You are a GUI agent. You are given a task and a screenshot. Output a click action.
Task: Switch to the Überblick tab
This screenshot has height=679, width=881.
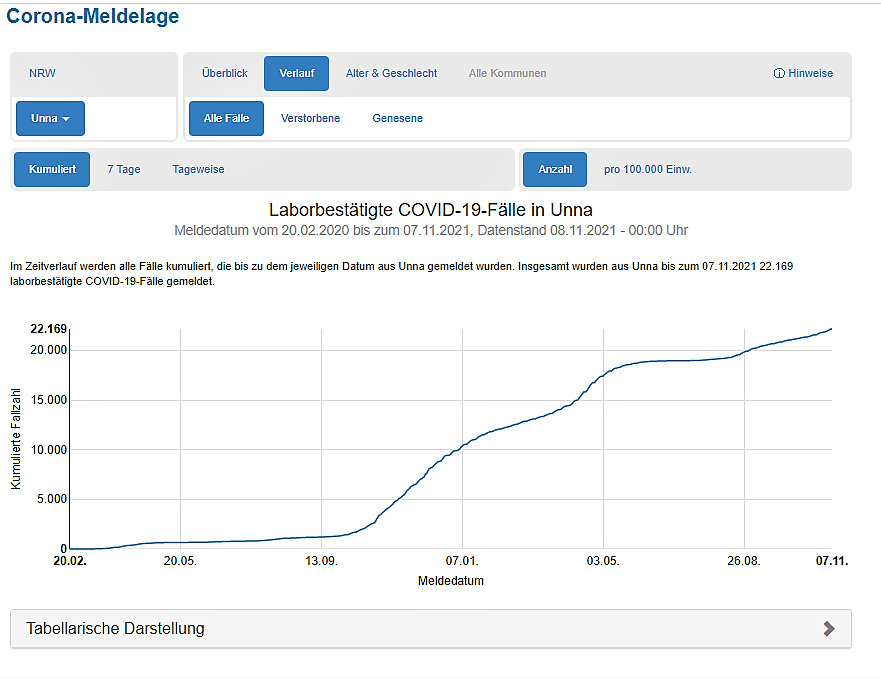click(225, 73)
